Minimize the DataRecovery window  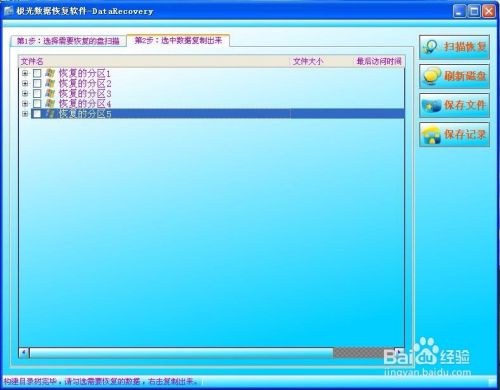coord(459,11)
